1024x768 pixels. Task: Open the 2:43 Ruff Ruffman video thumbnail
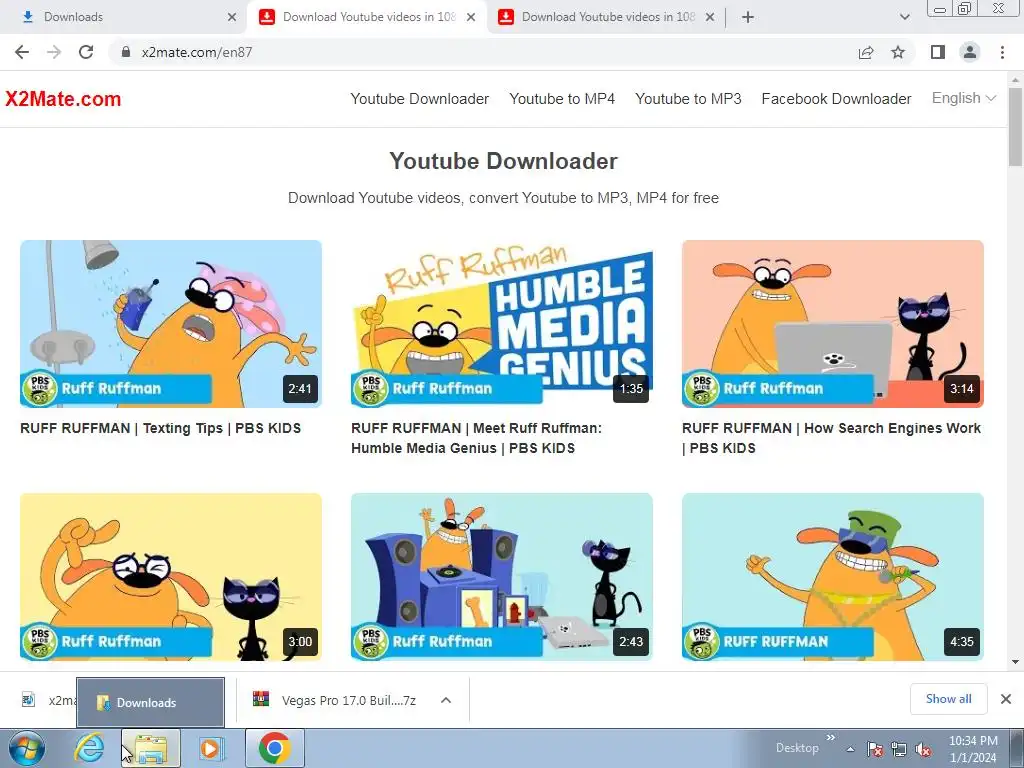(x=502, y=577)
